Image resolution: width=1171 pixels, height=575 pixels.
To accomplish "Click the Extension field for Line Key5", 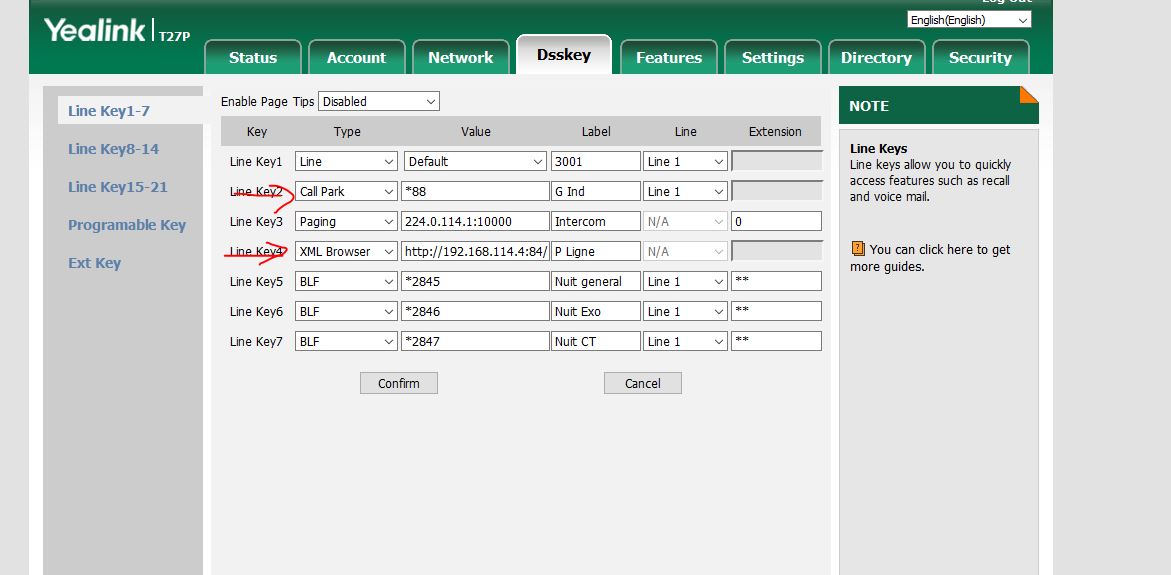I will [x=776, y=282].
